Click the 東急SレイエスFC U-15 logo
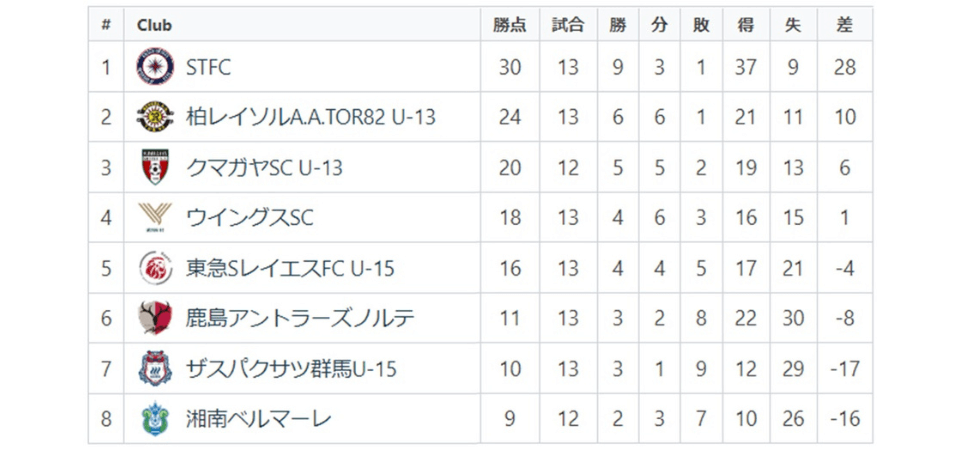The height and width of the screenshot is (450, 960). 155,268
